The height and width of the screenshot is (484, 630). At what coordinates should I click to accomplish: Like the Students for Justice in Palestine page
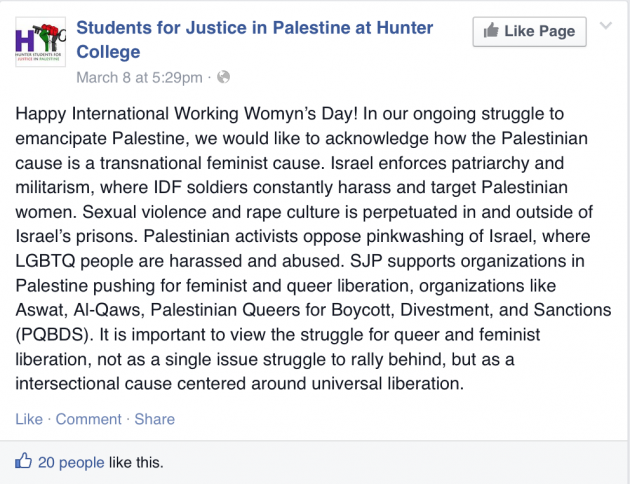point(529,31)
